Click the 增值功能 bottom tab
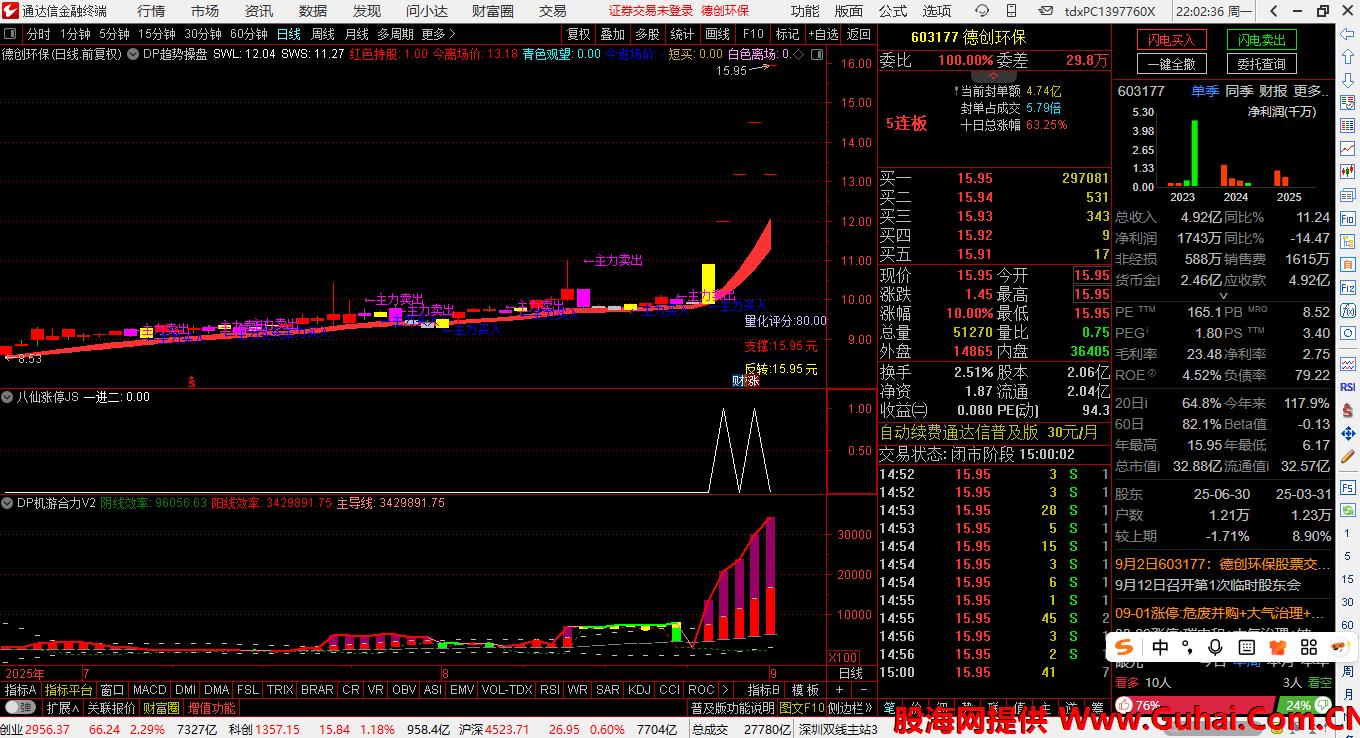 [211, 708]
